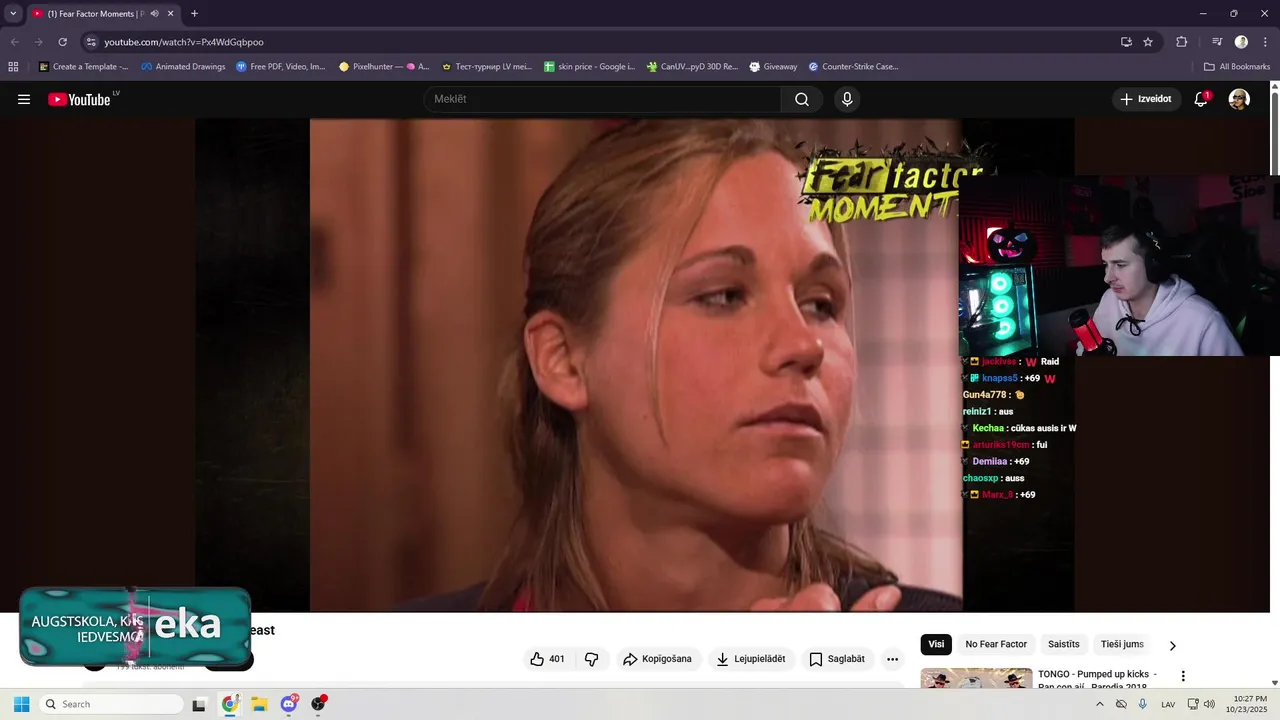Expand the tab search dropdown arrow

pyautogui.click(x=13, y=14)
